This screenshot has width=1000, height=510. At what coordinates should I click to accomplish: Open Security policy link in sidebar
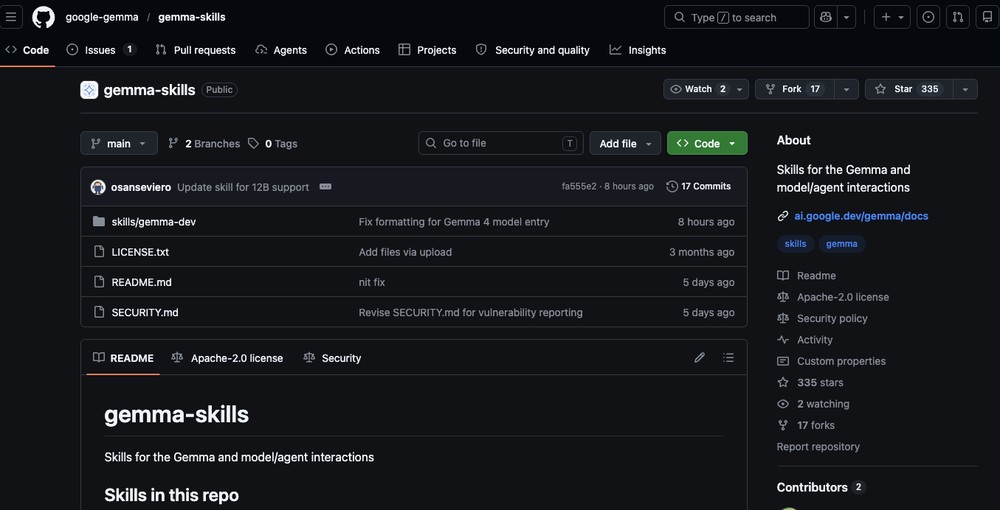pos(822,318)
